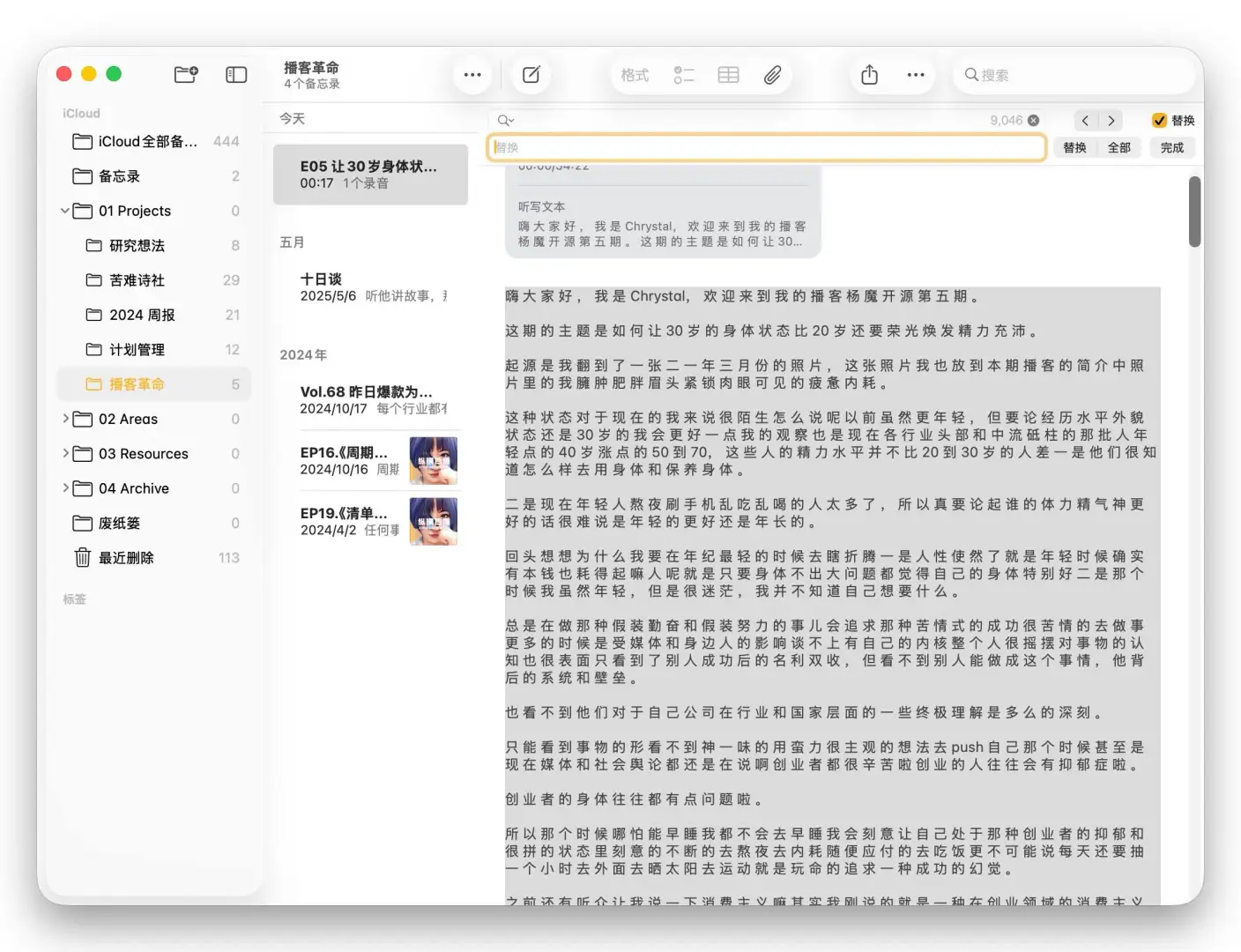Expand the 03 Resources folder
Viewport: 1241px width, 952px height.
pos(67,453)
